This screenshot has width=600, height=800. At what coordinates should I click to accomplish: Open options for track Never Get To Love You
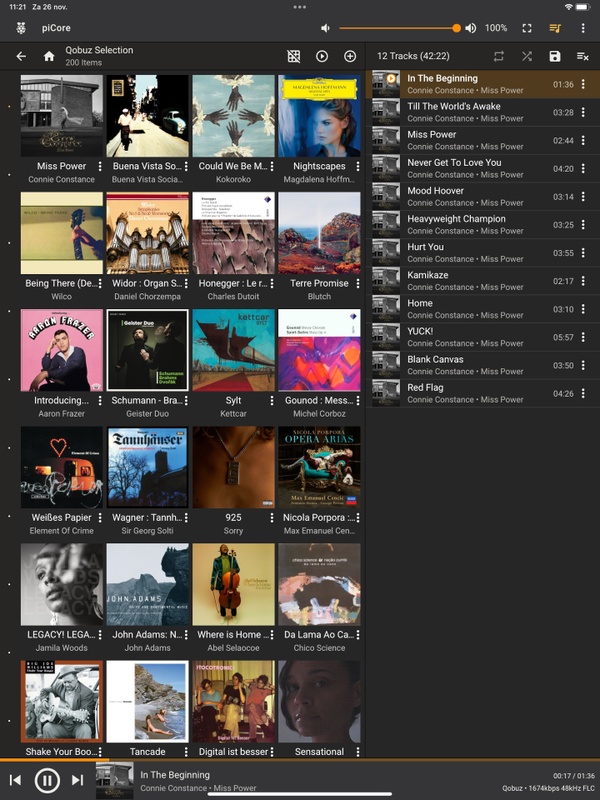coord(583,168)
